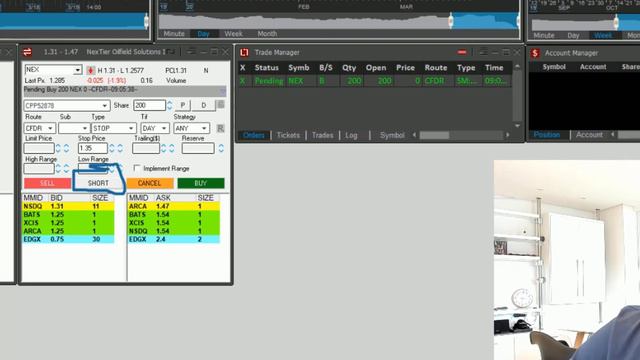Switch to Trades tab in Trade Manager
Screen dimensions: 640x360
click(322, 135)
